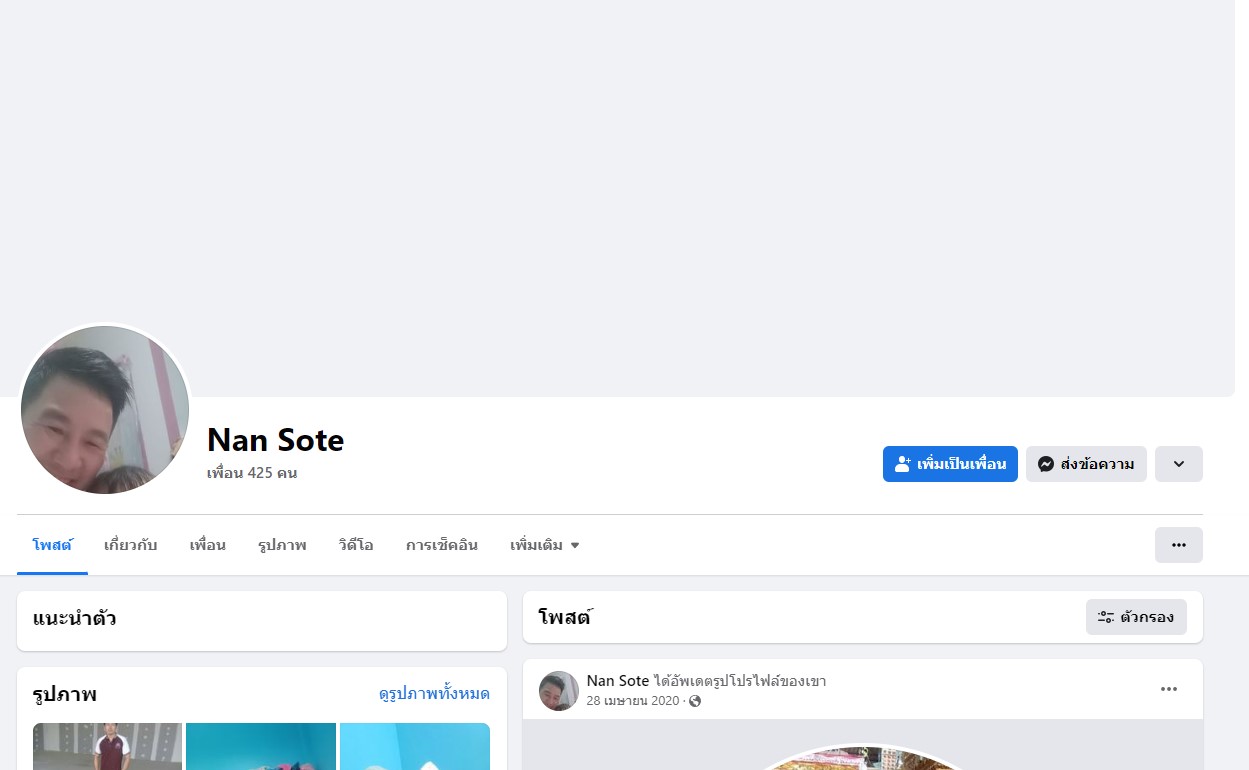The height and width of the screenshot is (770, 1249).
Task: Select the โพสต์ (Posts) tab
Action: (52, 545)
